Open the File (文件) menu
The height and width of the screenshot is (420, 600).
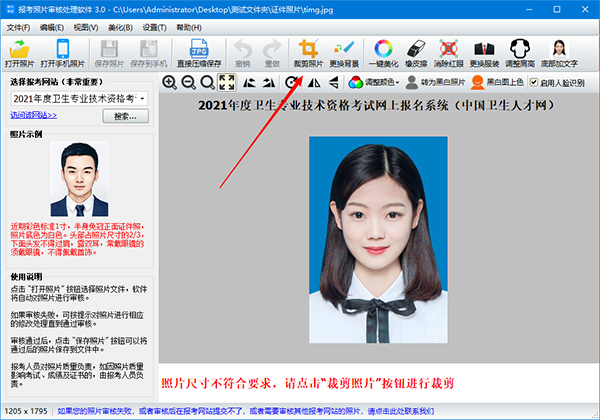point(19,27)
